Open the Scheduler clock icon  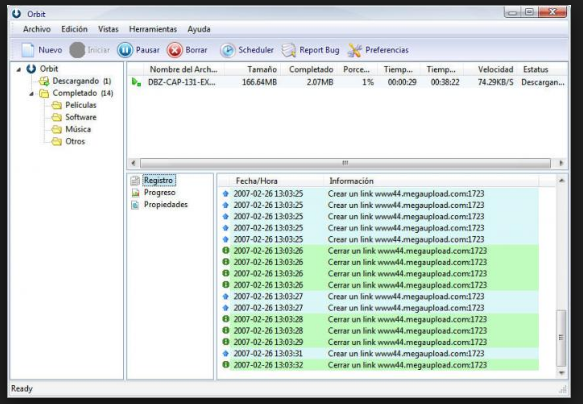(x=228, y=50)
